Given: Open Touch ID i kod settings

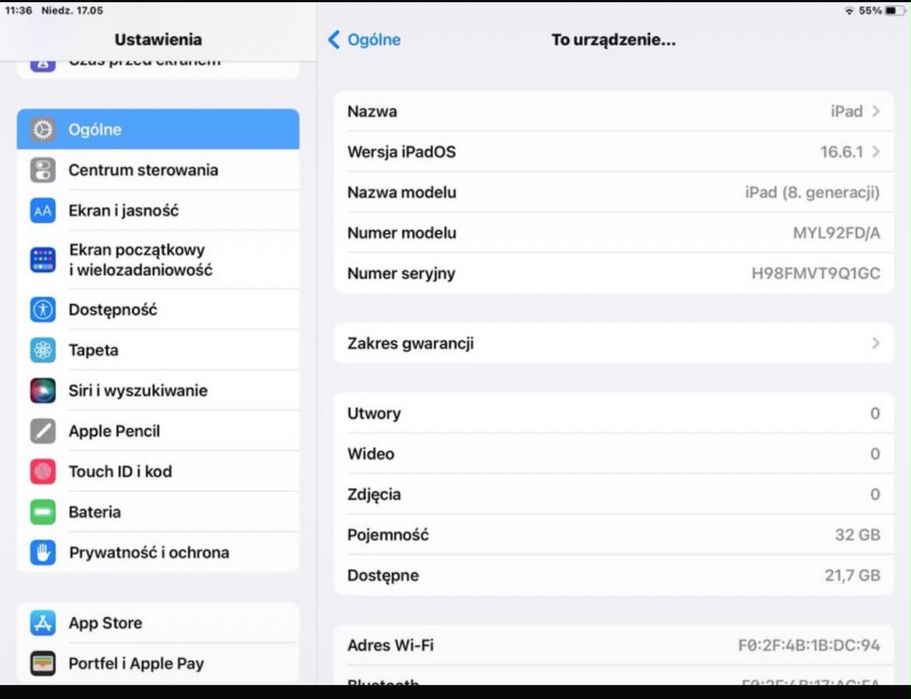Looking at the screenshot, I should pos(158,471).
